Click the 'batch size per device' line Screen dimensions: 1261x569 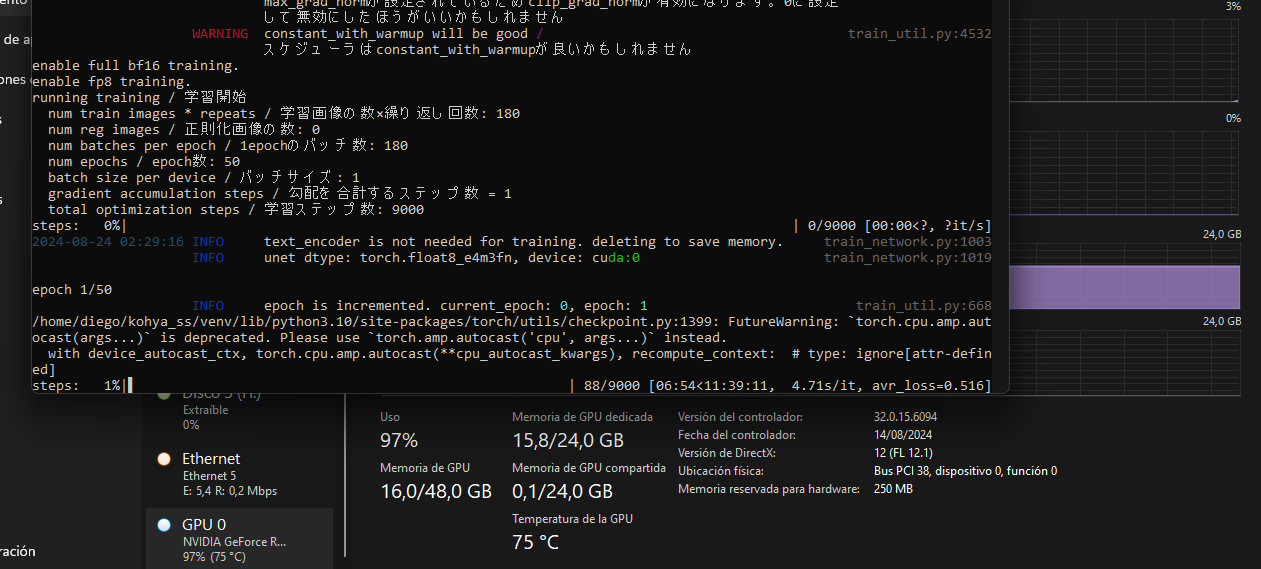(x=203, y=178)
